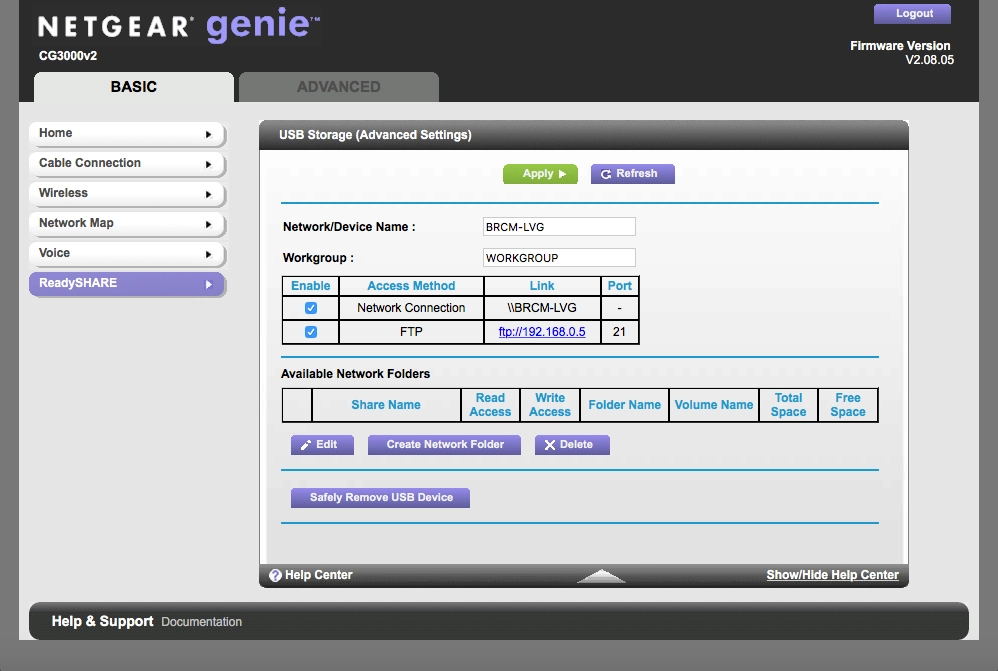Click the FTP access method cell

click(411, 332)
